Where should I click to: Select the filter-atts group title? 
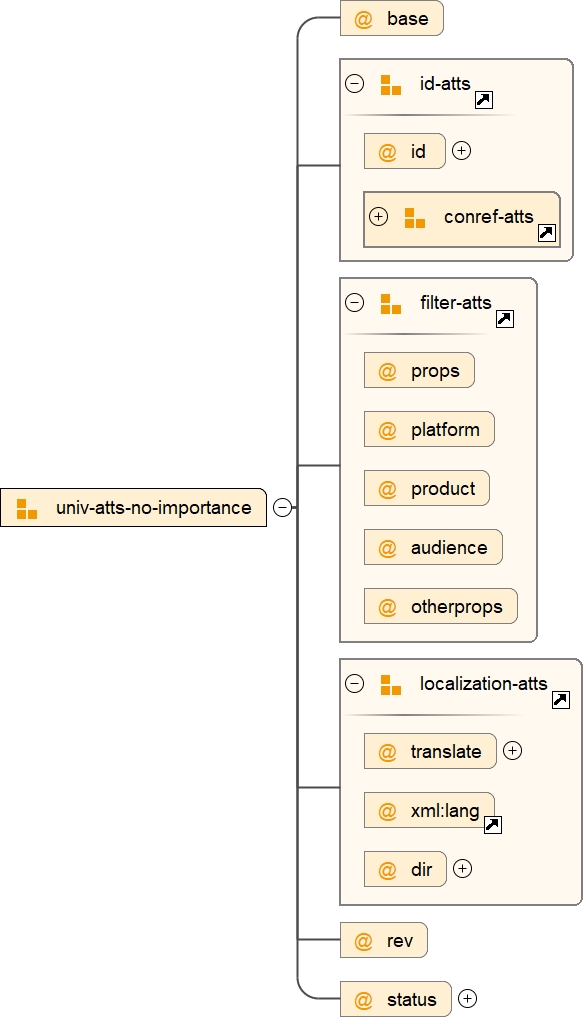click(455, 303)
